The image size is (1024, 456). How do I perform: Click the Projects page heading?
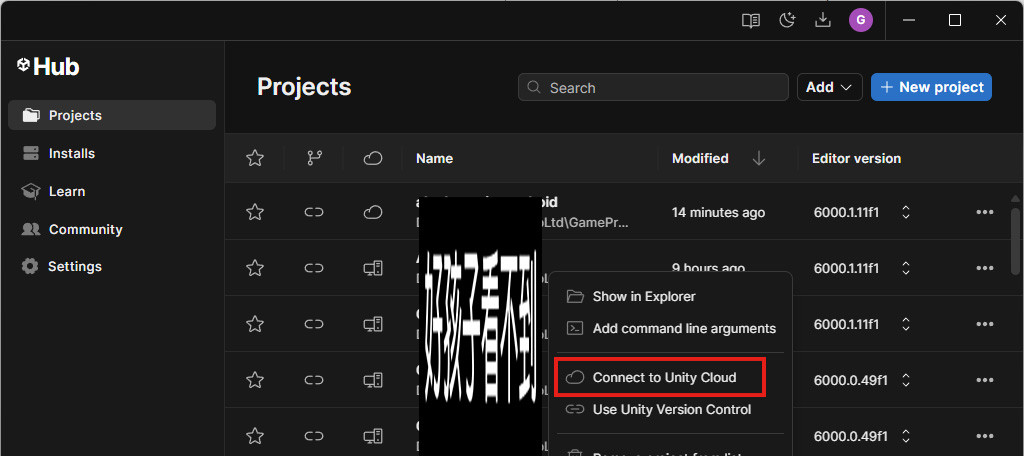coord(304,87)
